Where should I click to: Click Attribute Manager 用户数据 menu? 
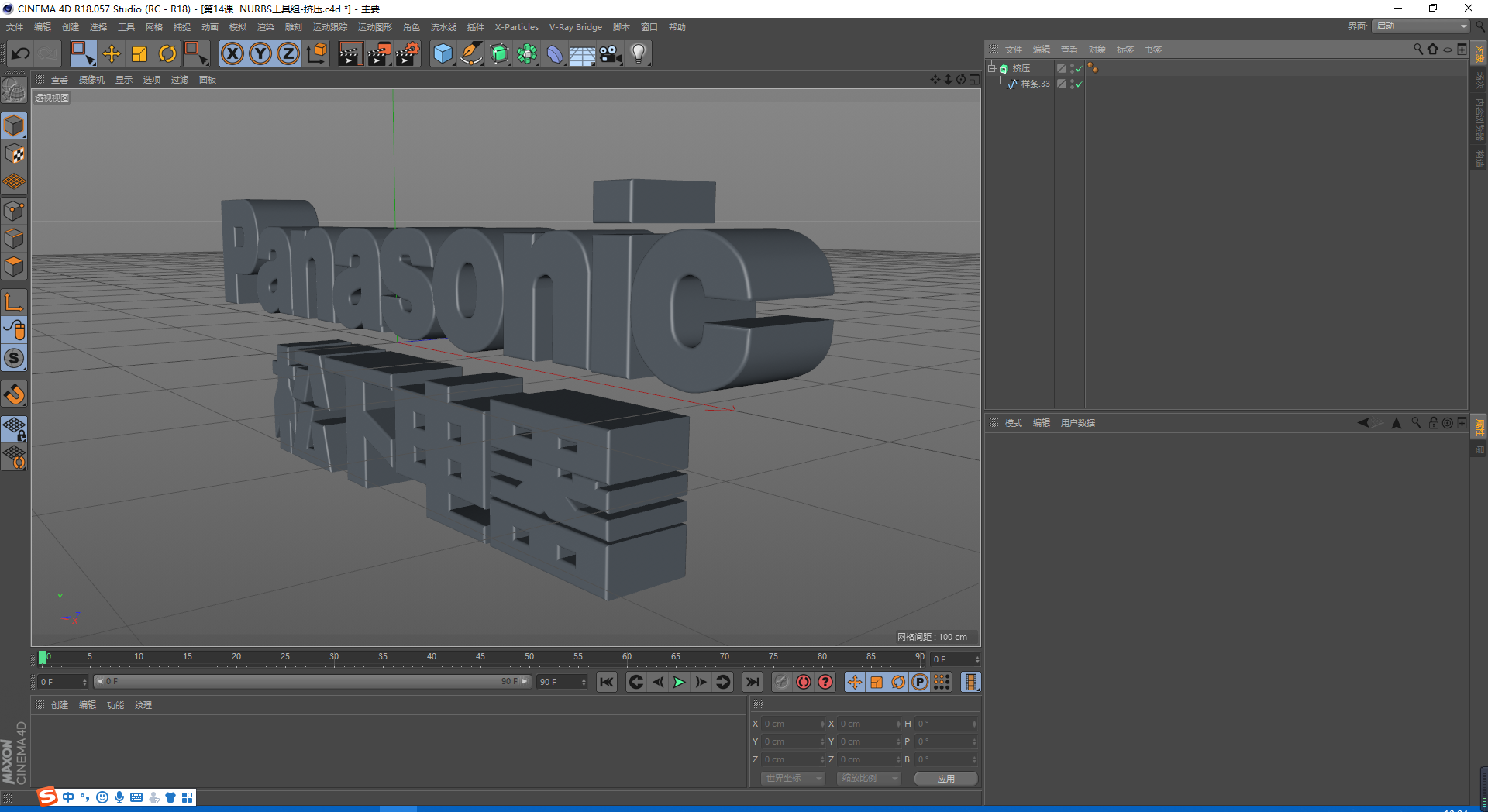point(1078,423)
